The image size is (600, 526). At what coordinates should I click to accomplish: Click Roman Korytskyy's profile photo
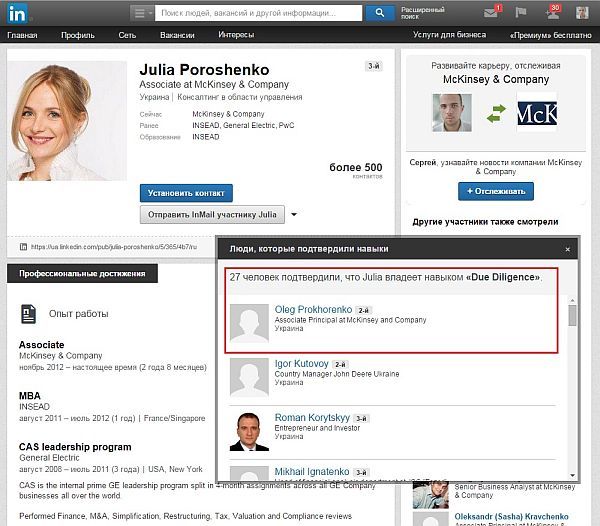tap(248, 431)
